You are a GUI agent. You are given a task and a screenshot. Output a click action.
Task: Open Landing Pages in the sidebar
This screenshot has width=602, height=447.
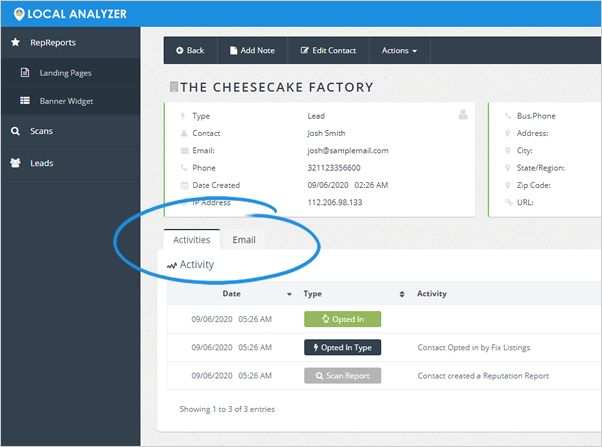[67, 73]
